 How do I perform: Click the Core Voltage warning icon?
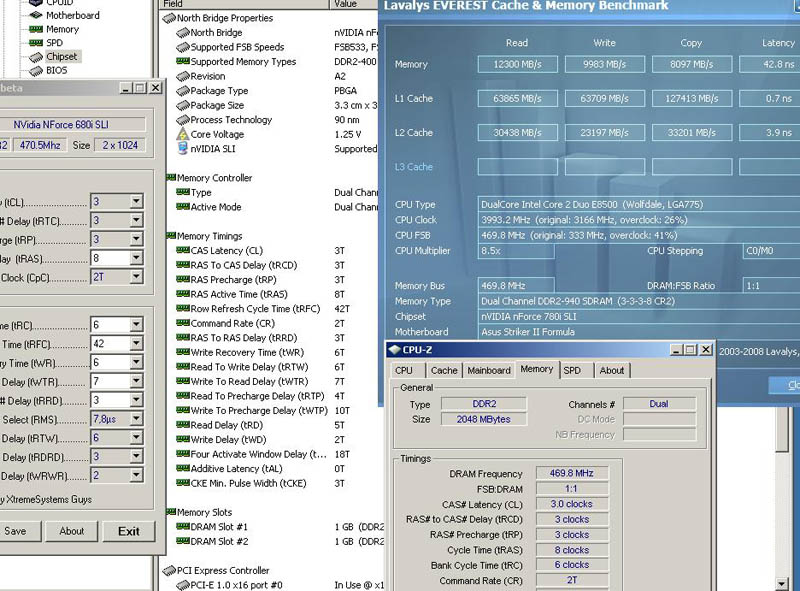click(x=183, y=134)
